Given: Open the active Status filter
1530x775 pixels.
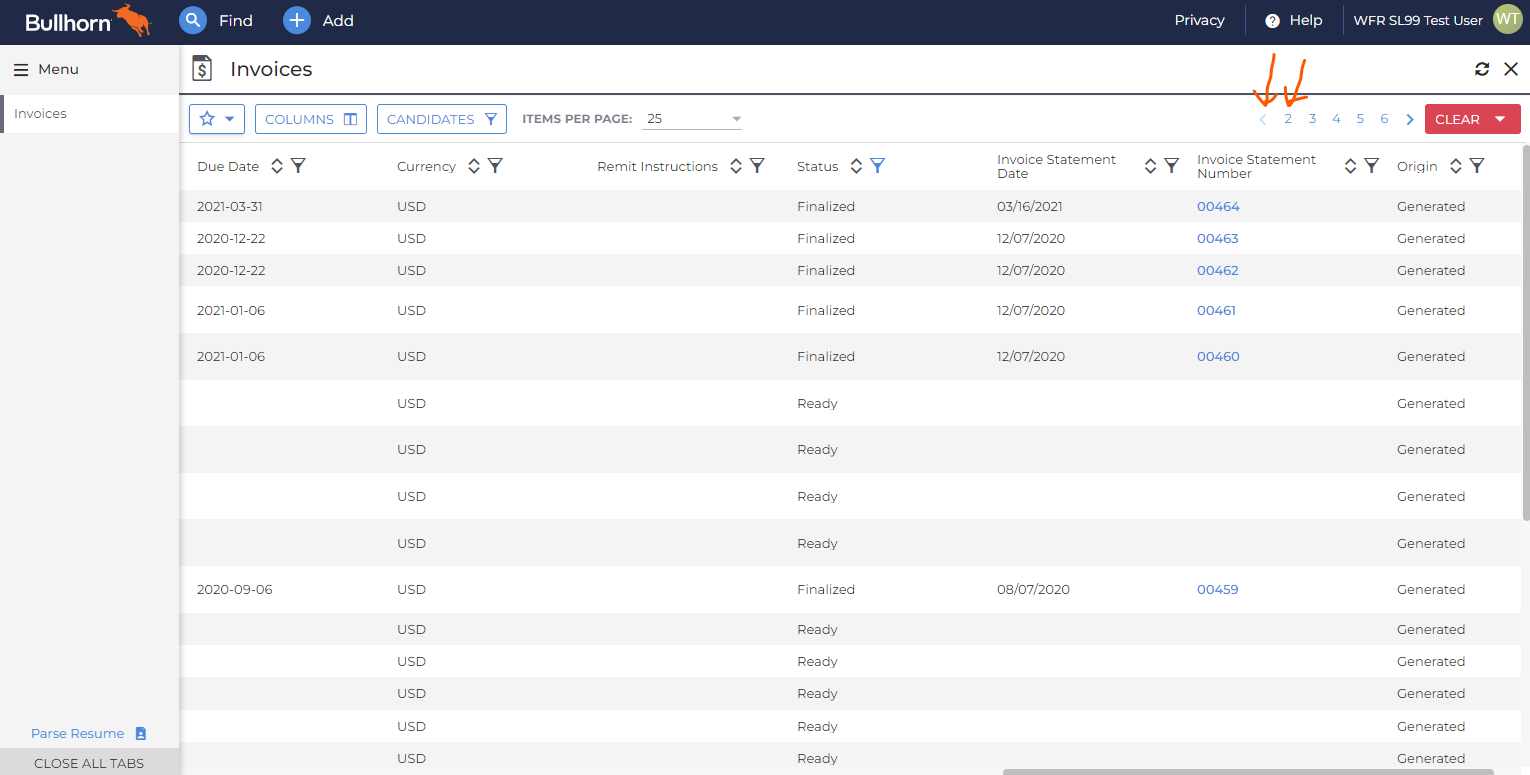Looking at the screenshot, I should point(877,166).
